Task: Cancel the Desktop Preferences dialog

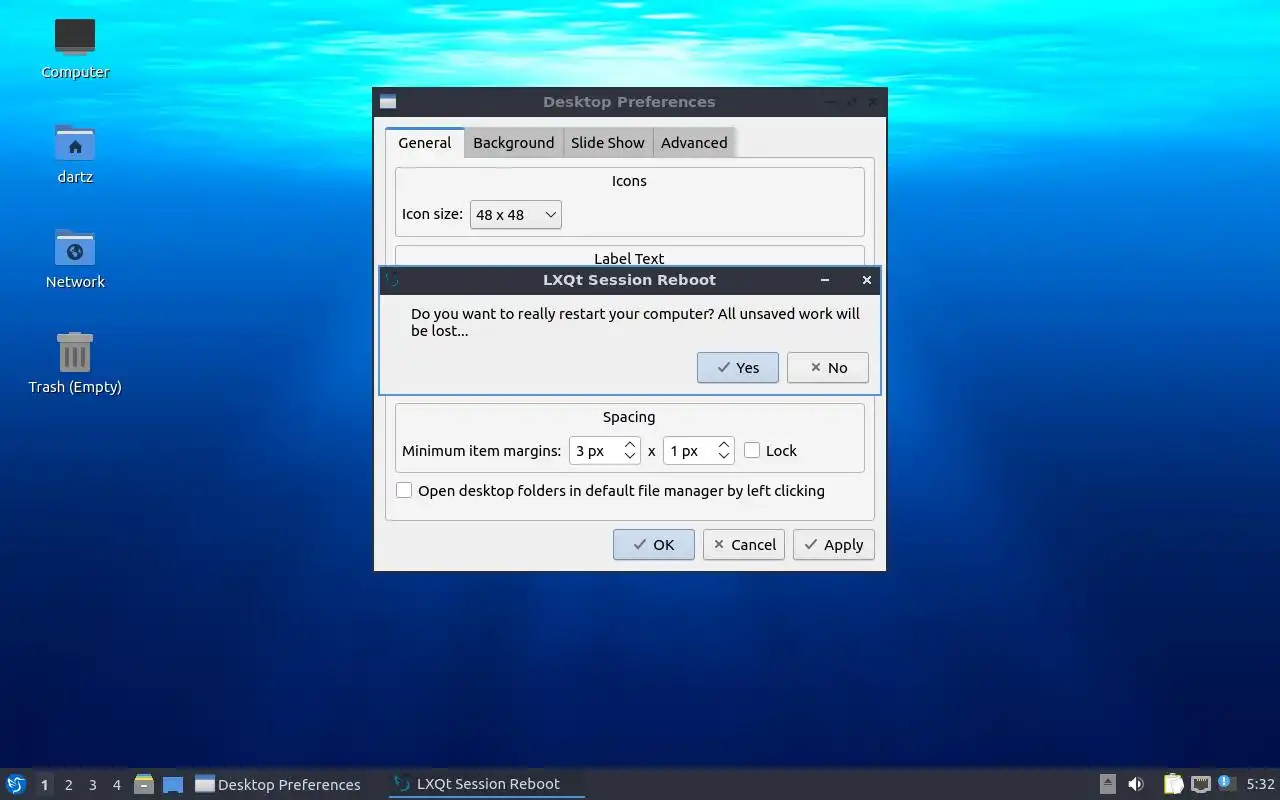Action: point(743,545)
